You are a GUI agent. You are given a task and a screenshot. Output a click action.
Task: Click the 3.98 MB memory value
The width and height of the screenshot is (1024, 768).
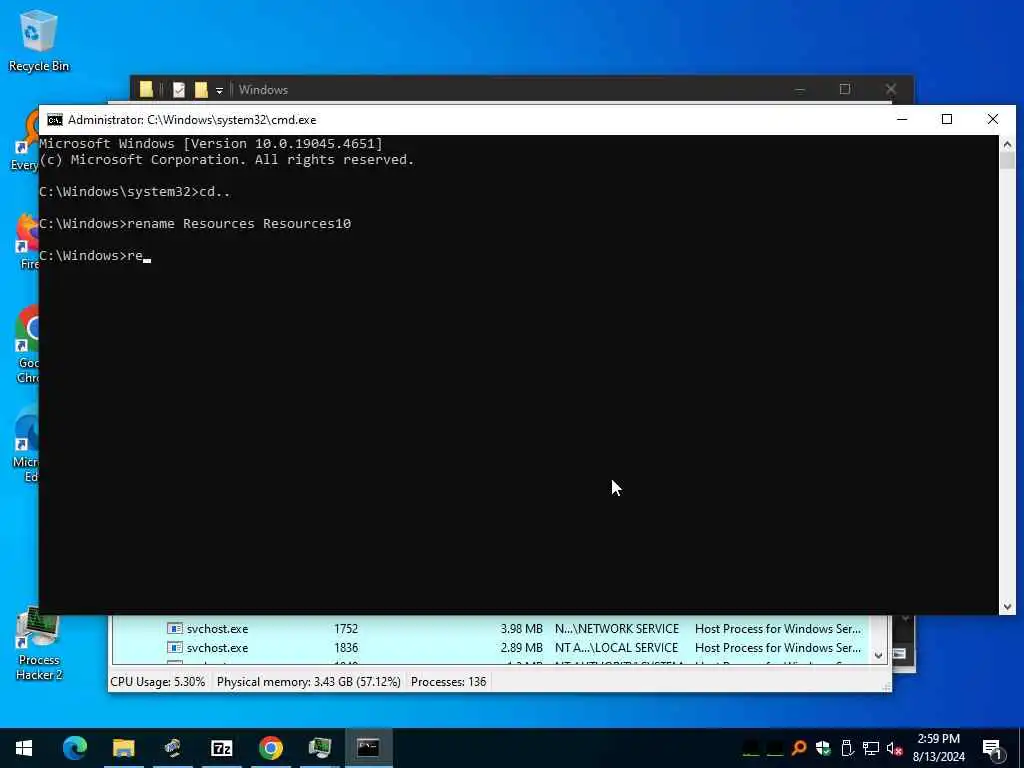click(521, 629)
